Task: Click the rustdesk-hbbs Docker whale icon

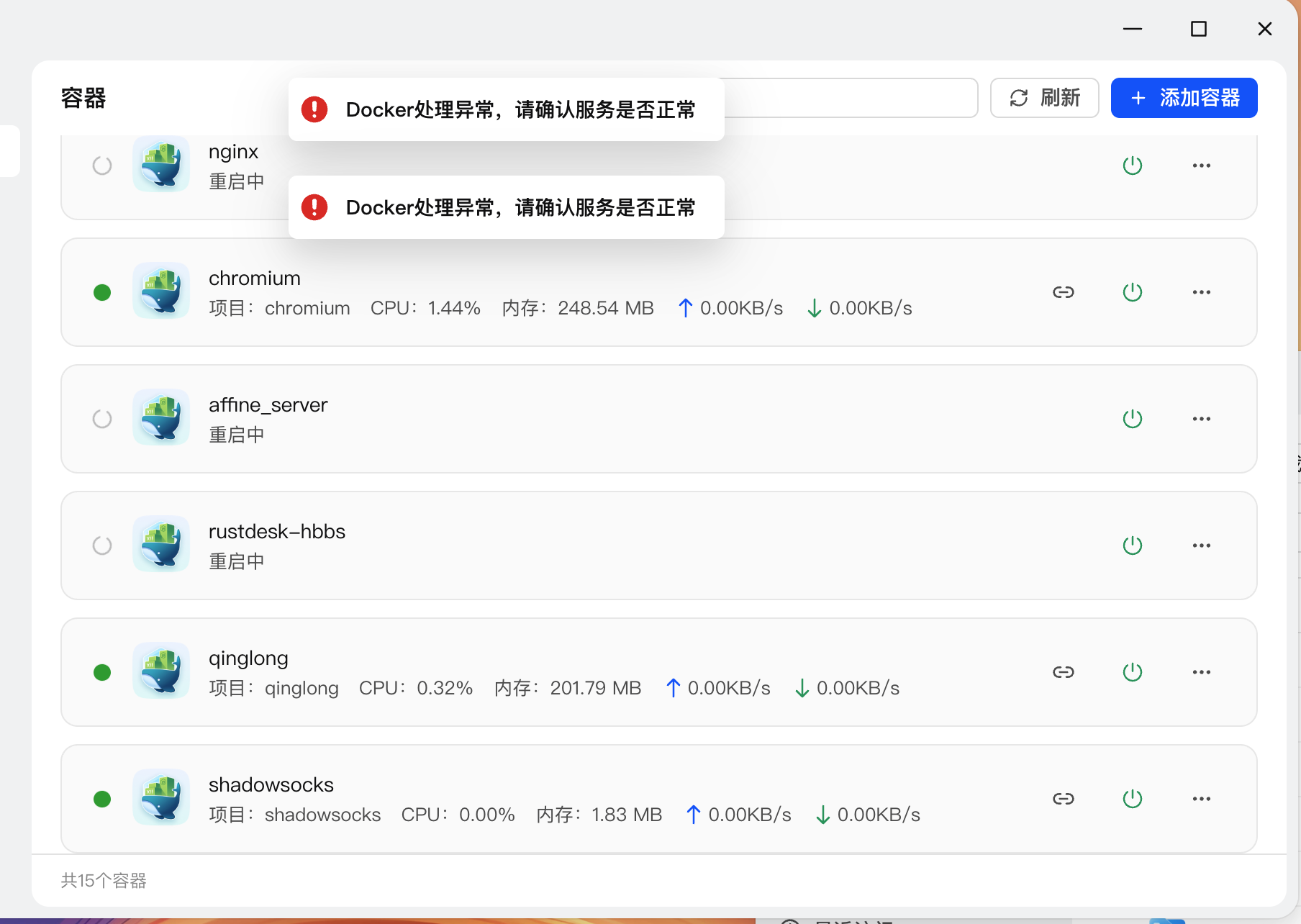Action: tap(161, 545)
